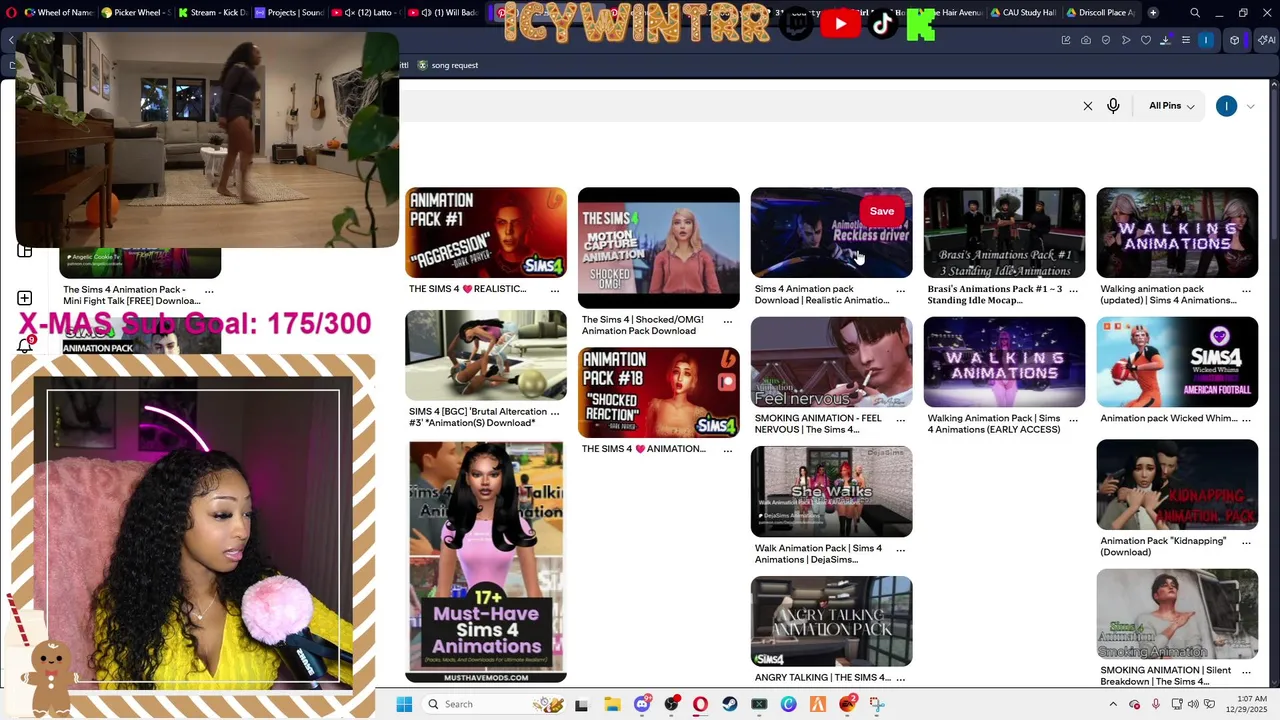Open more options for Wicked Whim animation pin
1280x720 pixels.
1246,419
